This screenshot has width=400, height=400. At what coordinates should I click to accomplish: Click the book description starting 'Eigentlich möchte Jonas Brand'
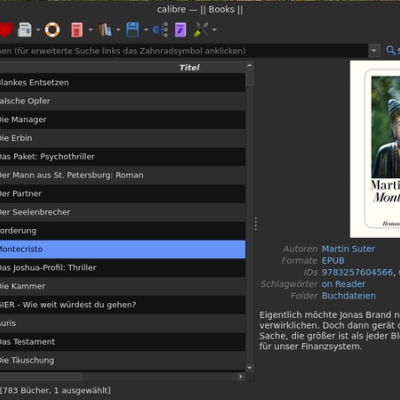click(x=330, y=330)
